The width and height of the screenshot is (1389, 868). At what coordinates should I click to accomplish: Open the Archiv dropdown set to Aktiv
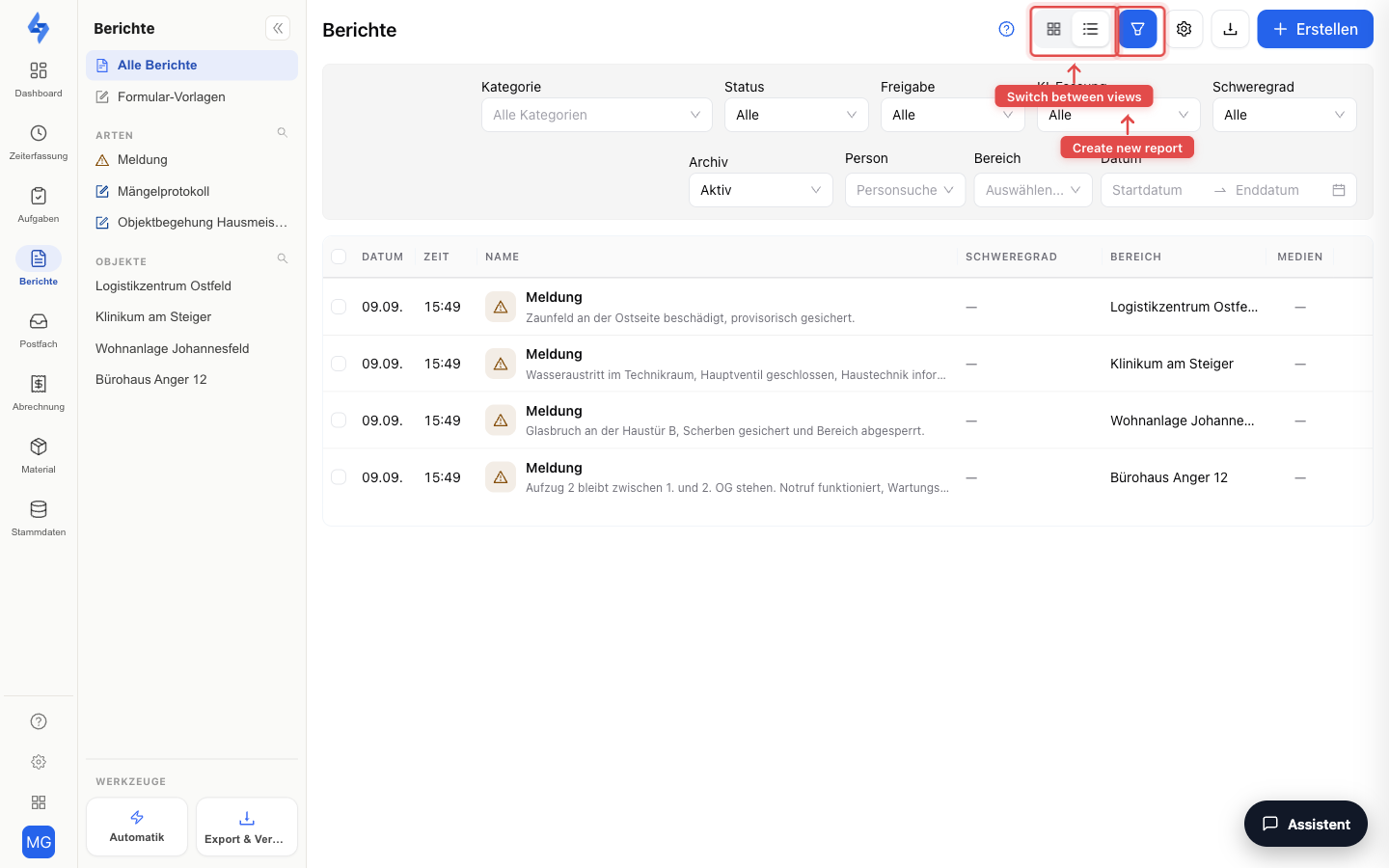[761, 190]
